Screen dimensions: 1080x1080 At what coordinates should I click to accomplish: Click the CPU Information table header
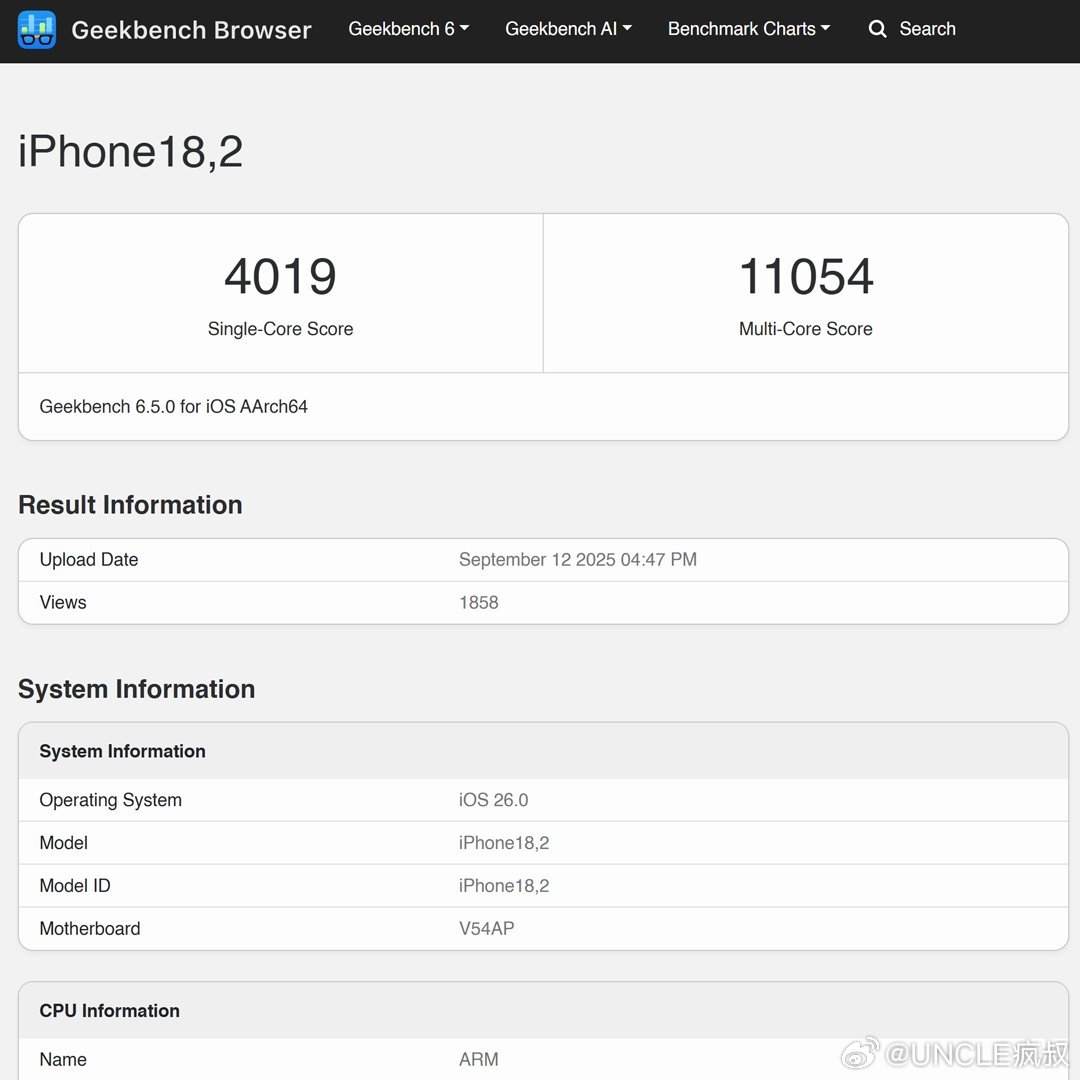tap(110, 1010)
